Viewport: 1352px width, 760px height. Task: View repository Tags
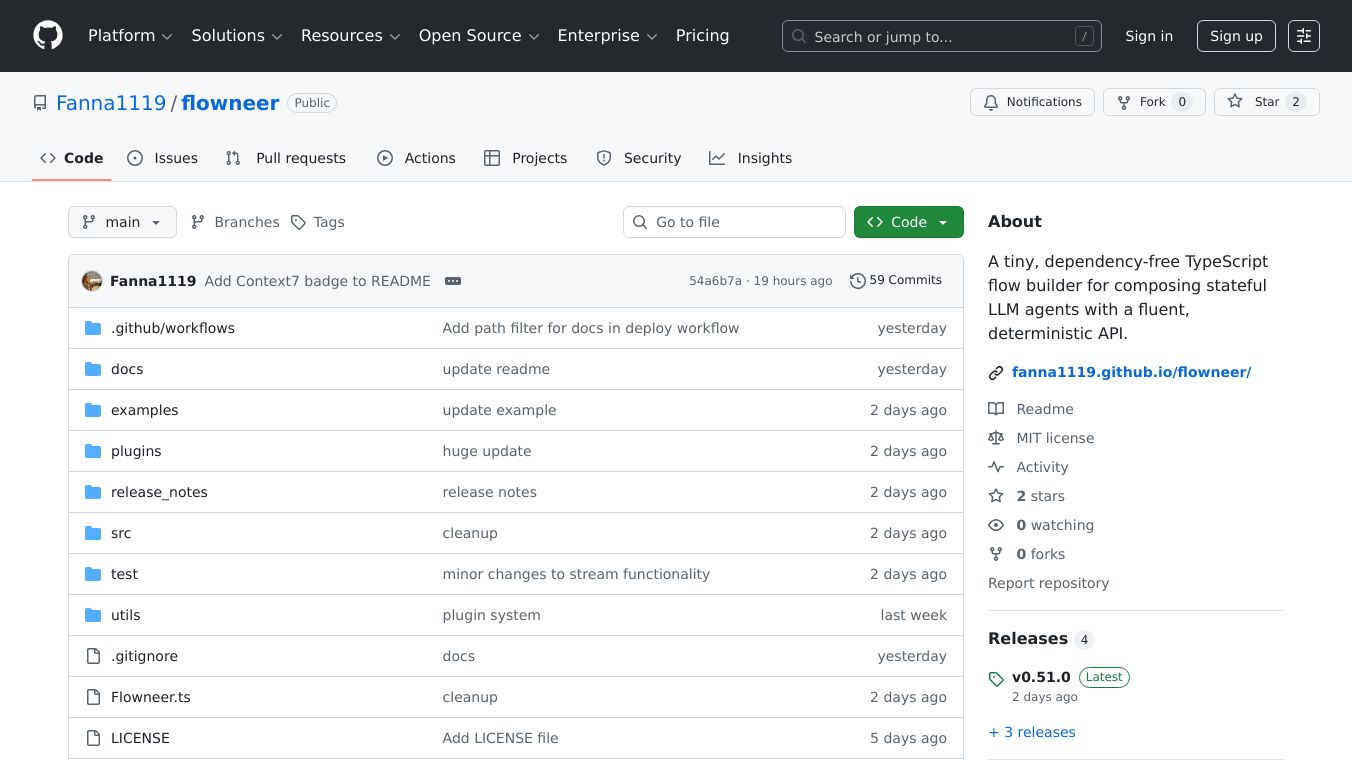click(318, 222)
